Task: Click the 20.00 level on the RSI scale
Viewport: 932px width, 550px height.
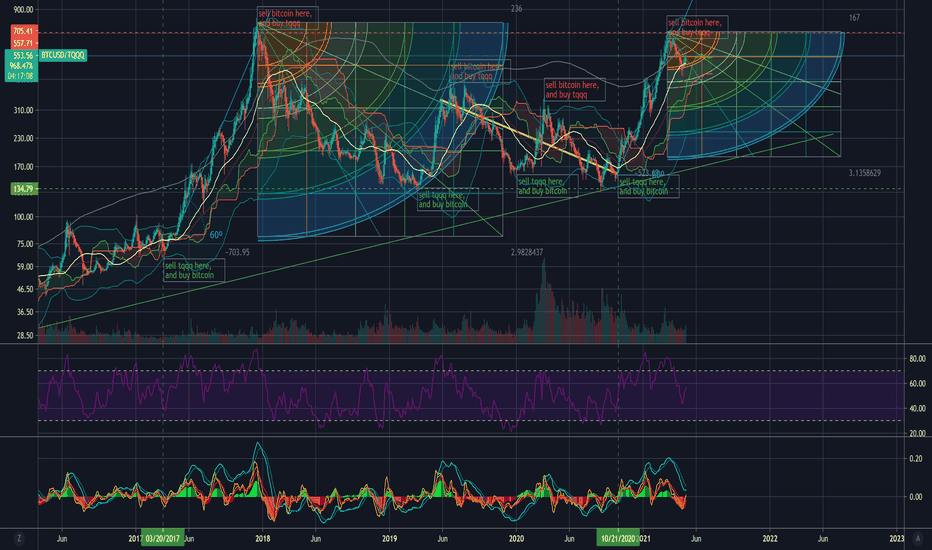Action: (917, 433)
